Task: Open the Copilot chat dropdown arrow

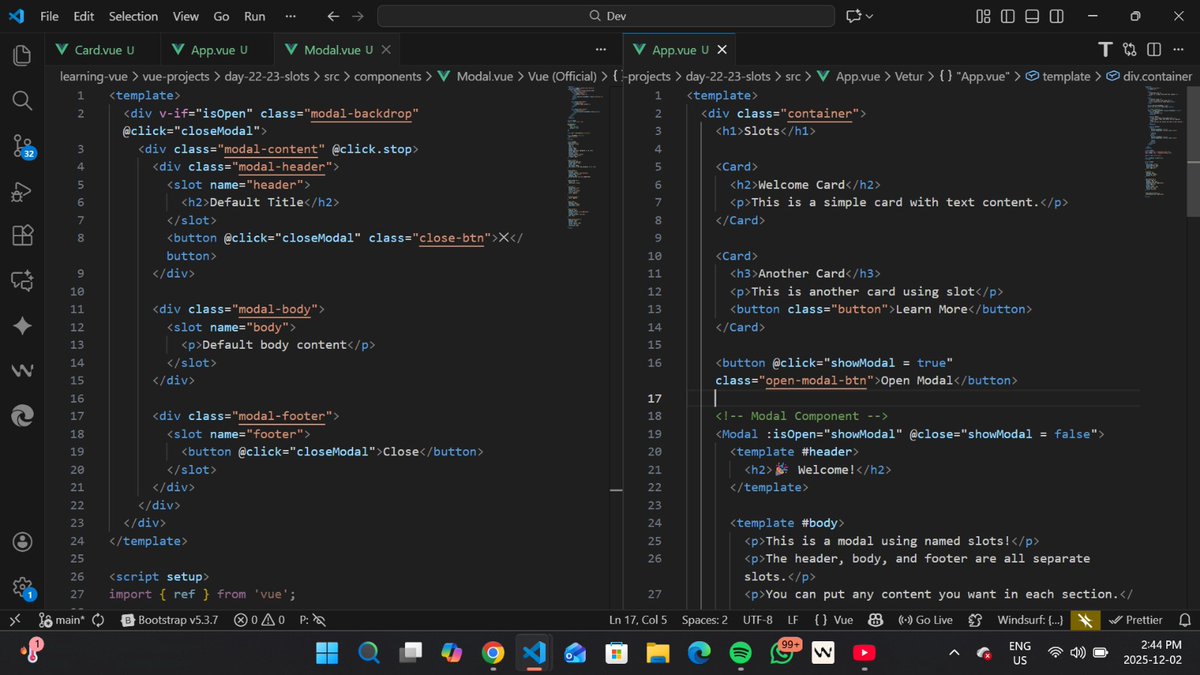Action: [869, 16]
